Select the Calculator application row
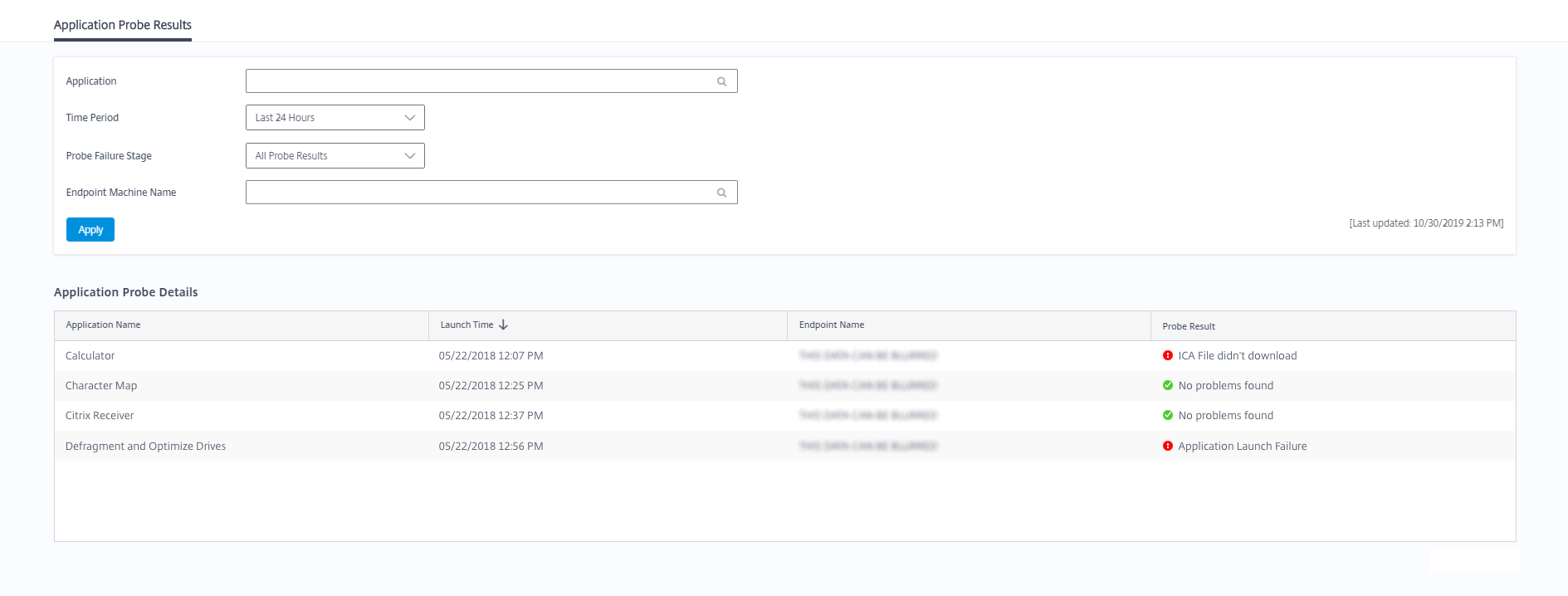Image resolution: width=1568 pixels, height=596 pixels. 785,356
